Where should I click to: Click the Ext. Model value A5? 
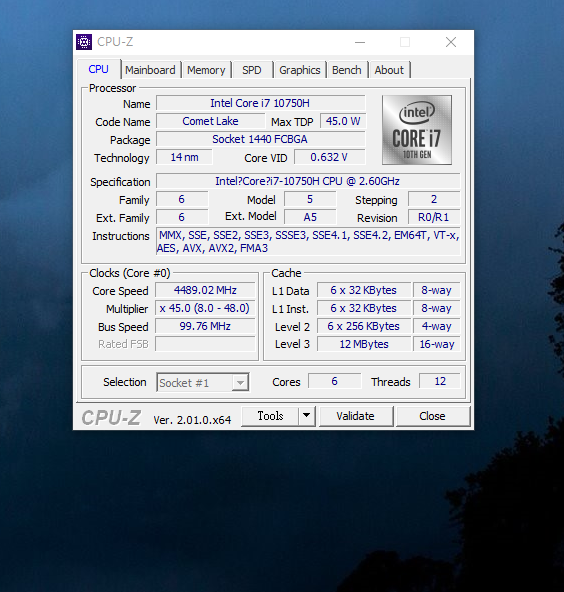(x=310, y=217)
